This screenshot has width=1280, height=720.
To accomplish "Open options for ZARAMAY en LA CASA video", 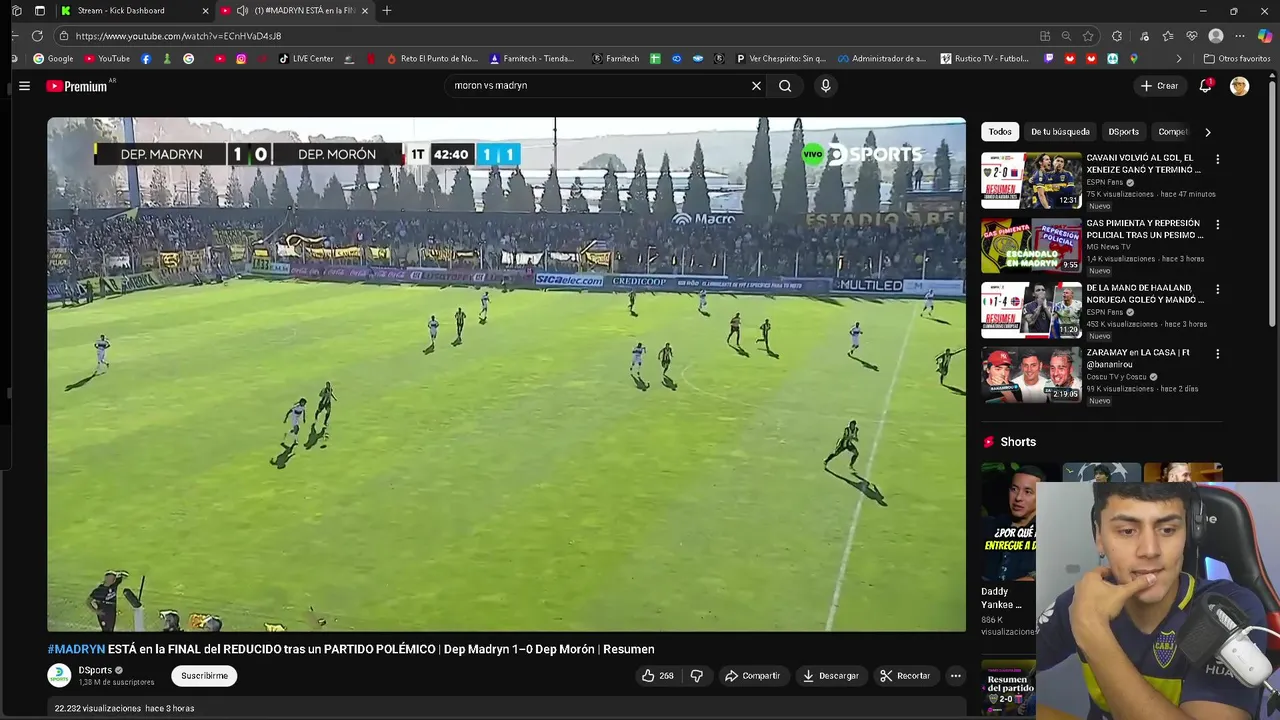I will tap(1217, 354).
